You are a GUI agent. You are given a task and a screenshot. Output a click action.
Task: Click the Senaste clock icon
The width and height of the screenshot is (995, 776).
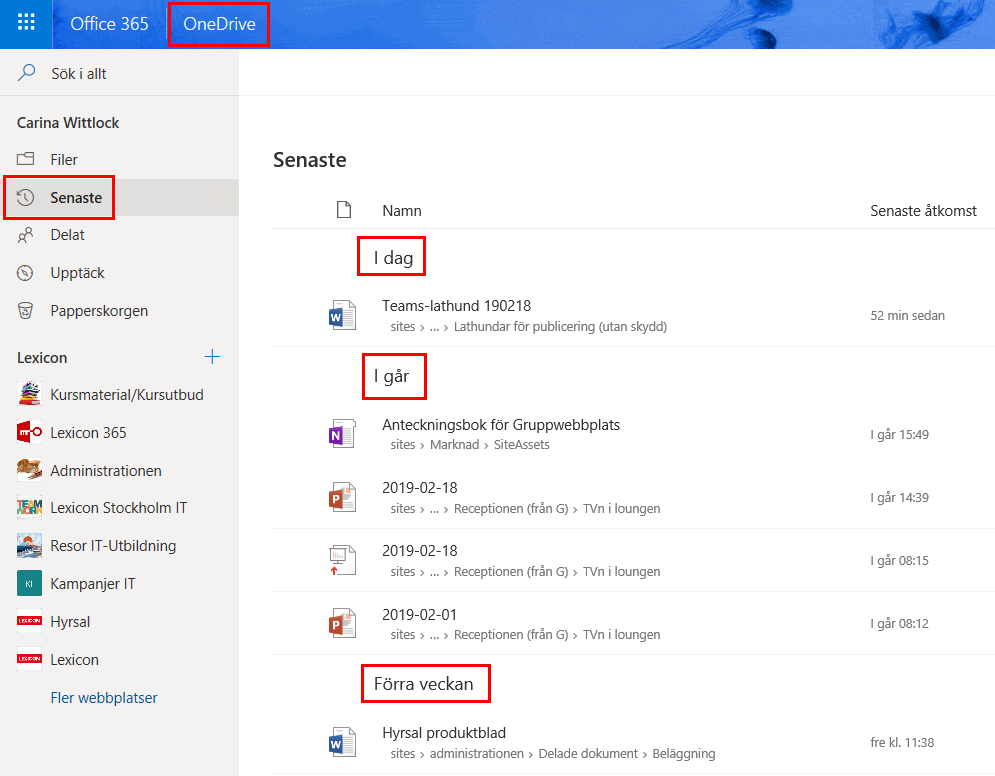click(x=25, y=197)
